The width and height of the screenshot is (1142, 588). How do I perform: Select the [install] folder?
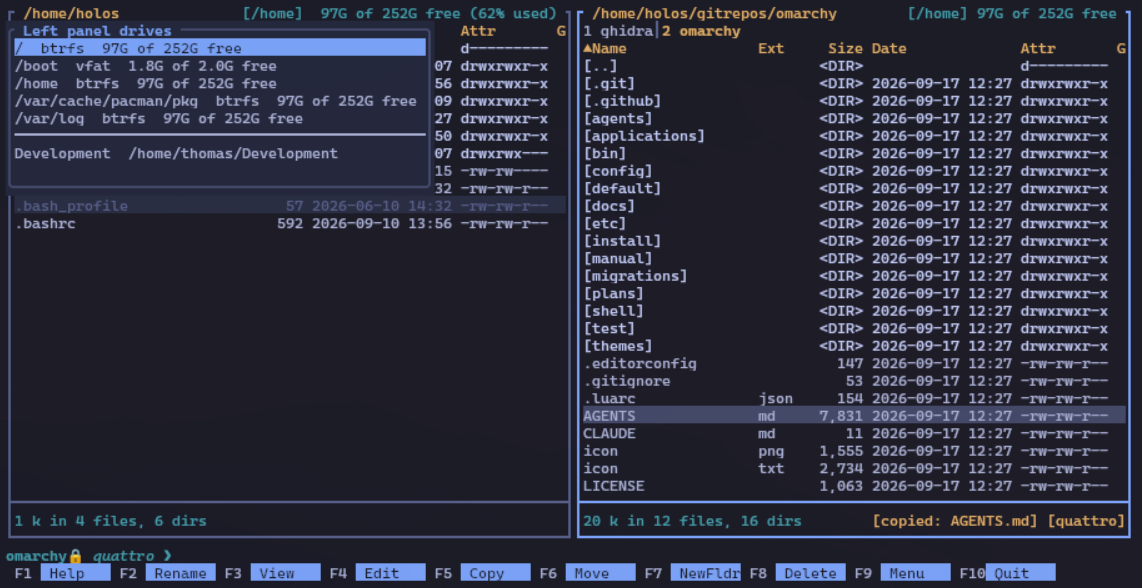coord(854,241)
